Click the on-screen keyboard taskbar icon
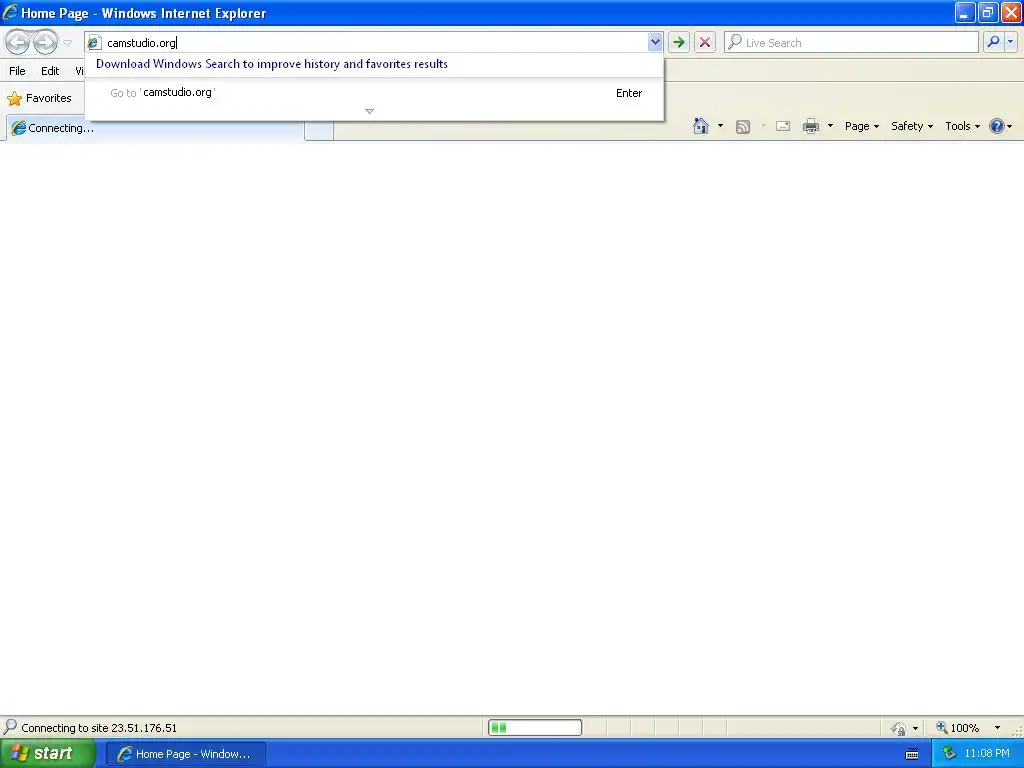The height and width of the screenshot is (768, 1024). point(912,754)
